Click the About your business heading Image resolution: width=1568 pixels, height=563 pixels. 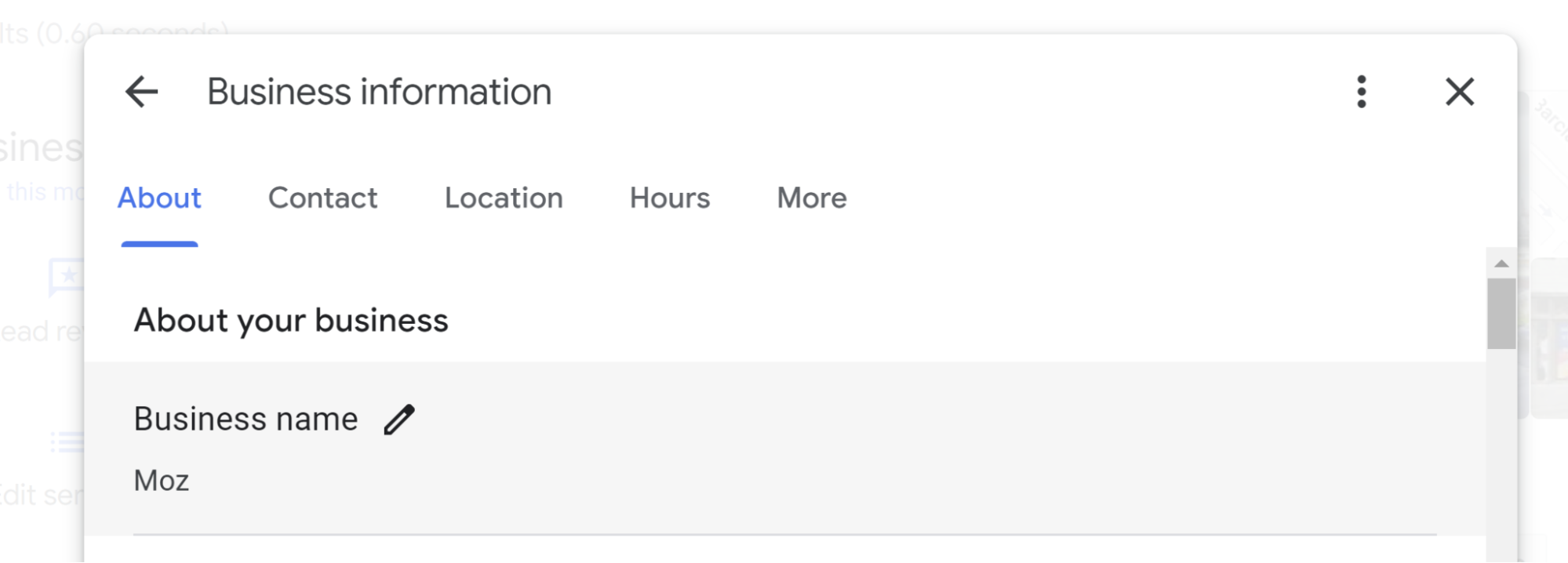tap(291, 321)
